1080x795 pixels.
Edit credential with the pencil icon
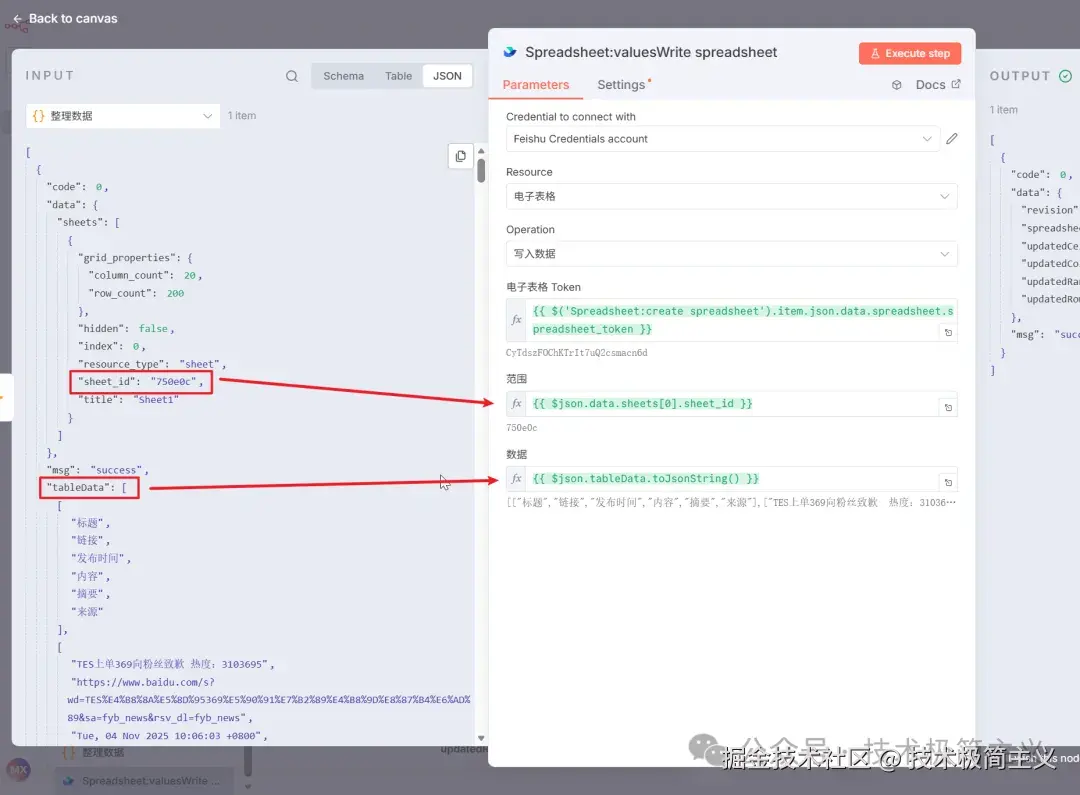point(951,139)
